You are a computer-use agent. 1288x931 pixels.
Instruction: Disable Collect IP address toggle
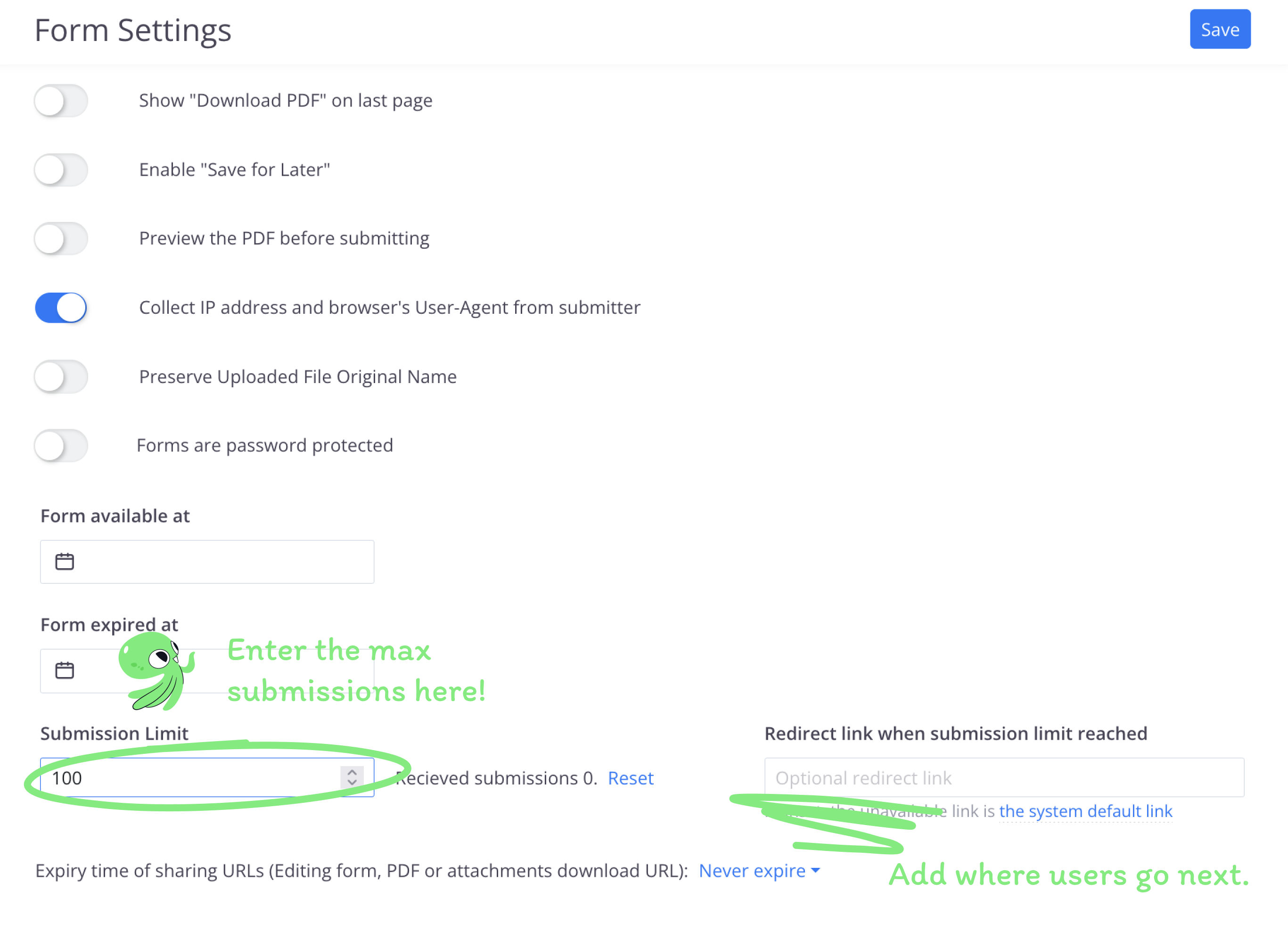click(61, 308)
